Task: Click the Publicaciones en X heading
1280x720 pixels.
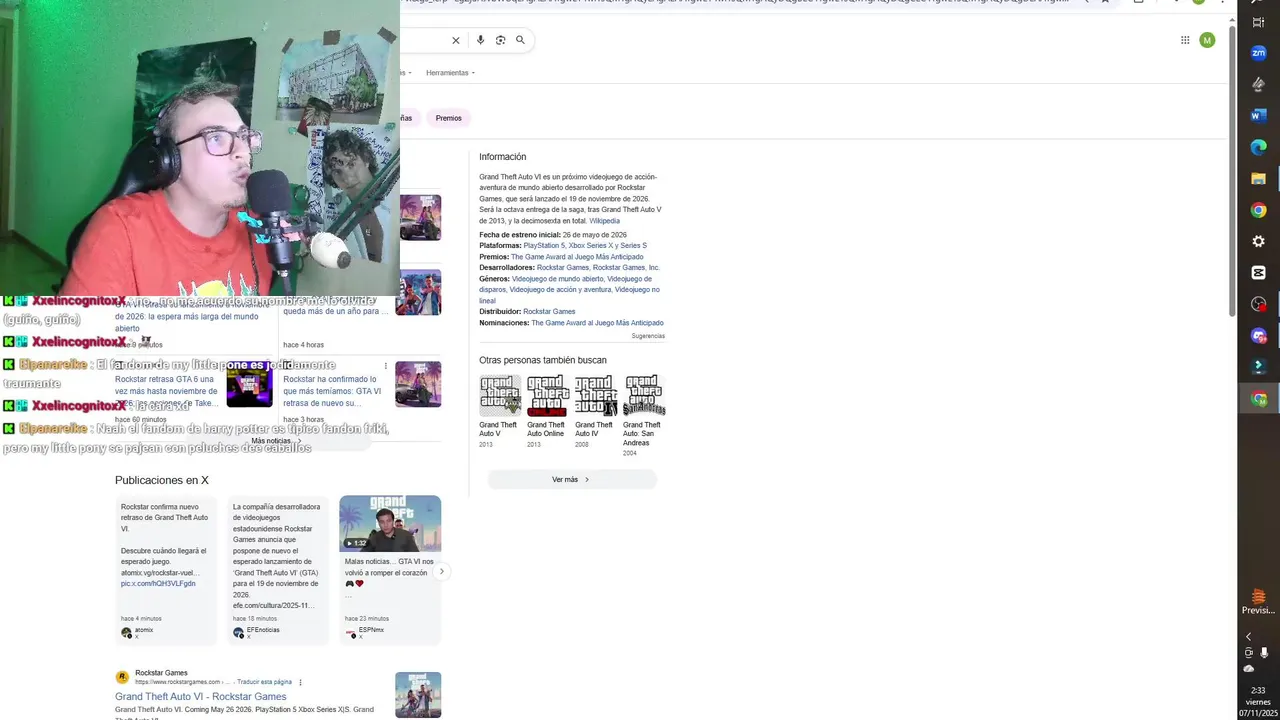Action: tap(162, 481)
